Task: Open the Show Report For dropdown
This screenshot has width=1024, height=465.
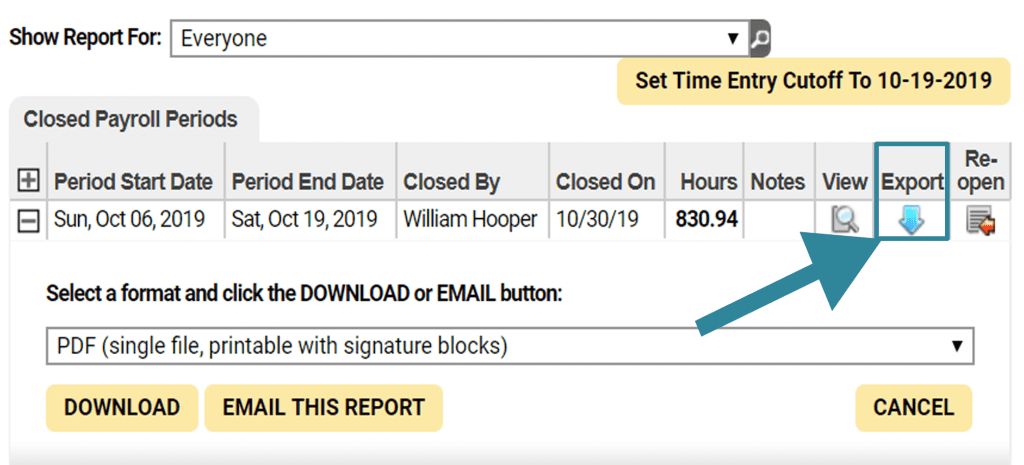Action: [460, 39]
